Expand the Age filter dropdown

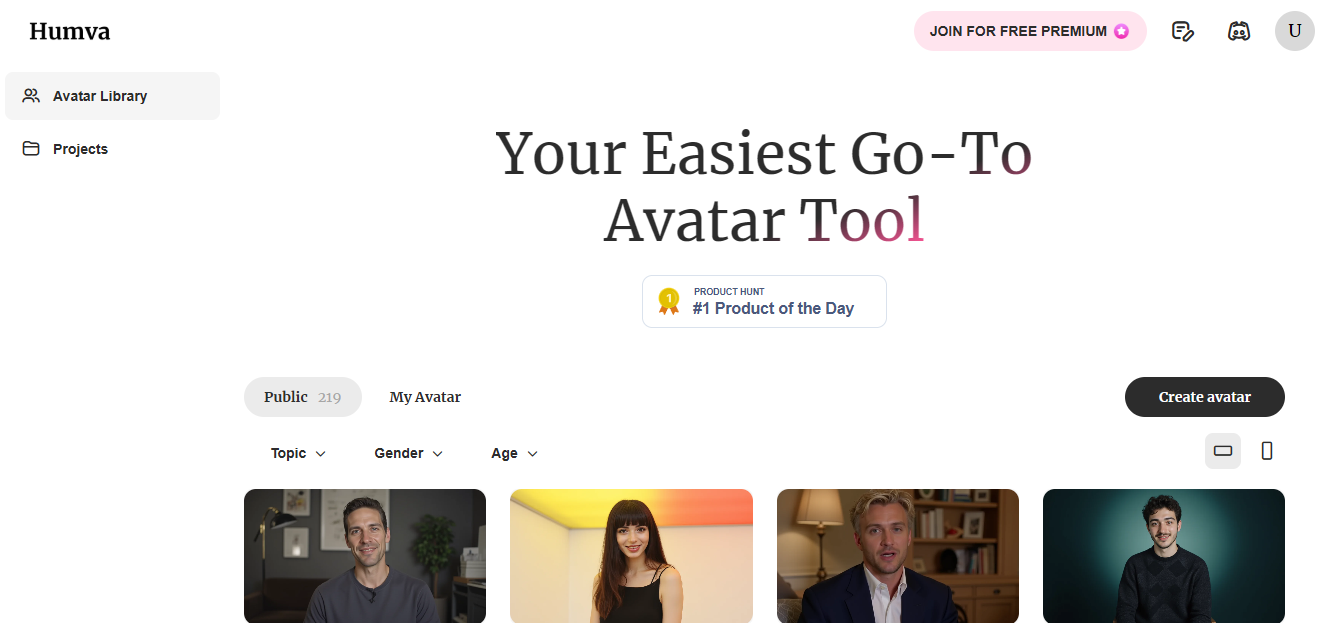click(x=514, y=453)
